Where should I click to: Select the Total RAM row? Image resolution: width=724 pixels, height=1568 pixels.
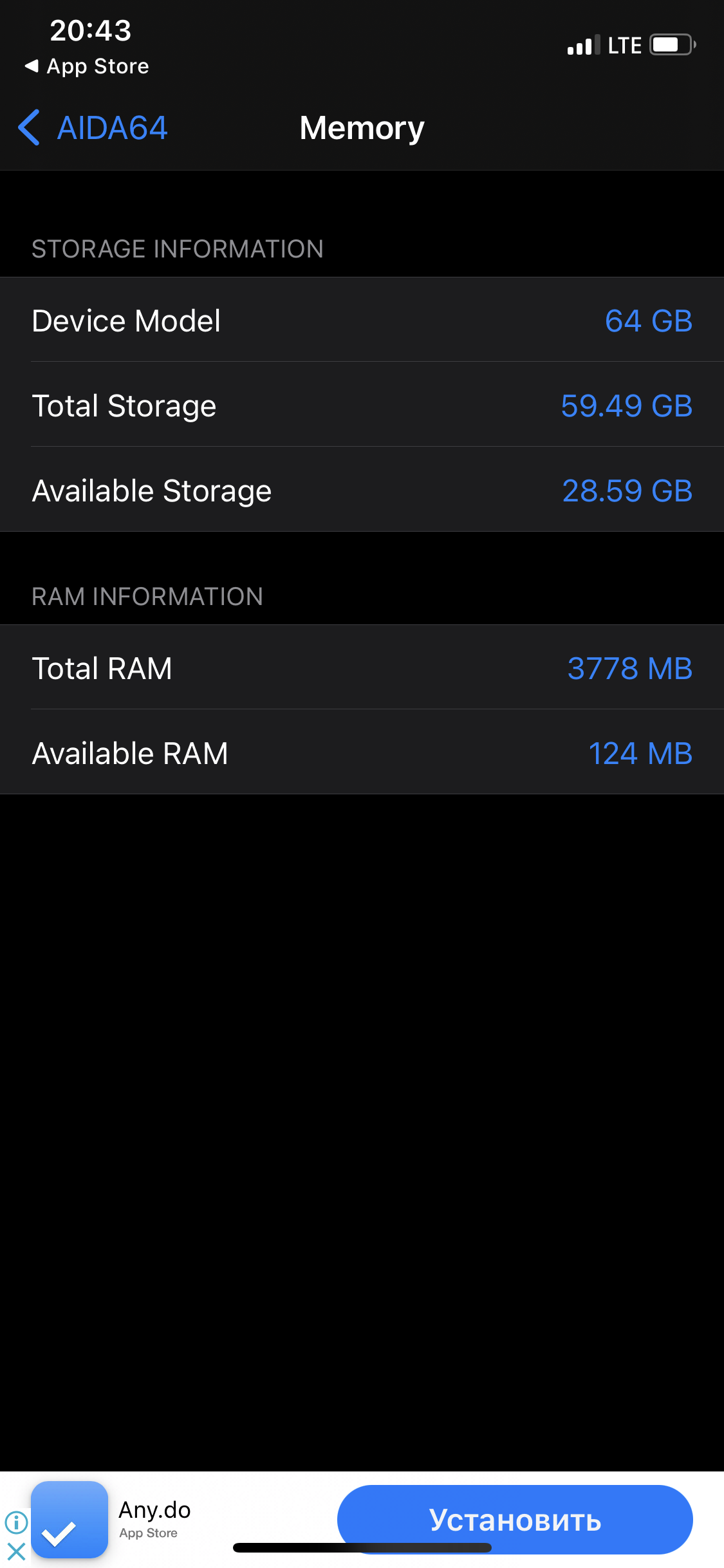coord(362,667)
